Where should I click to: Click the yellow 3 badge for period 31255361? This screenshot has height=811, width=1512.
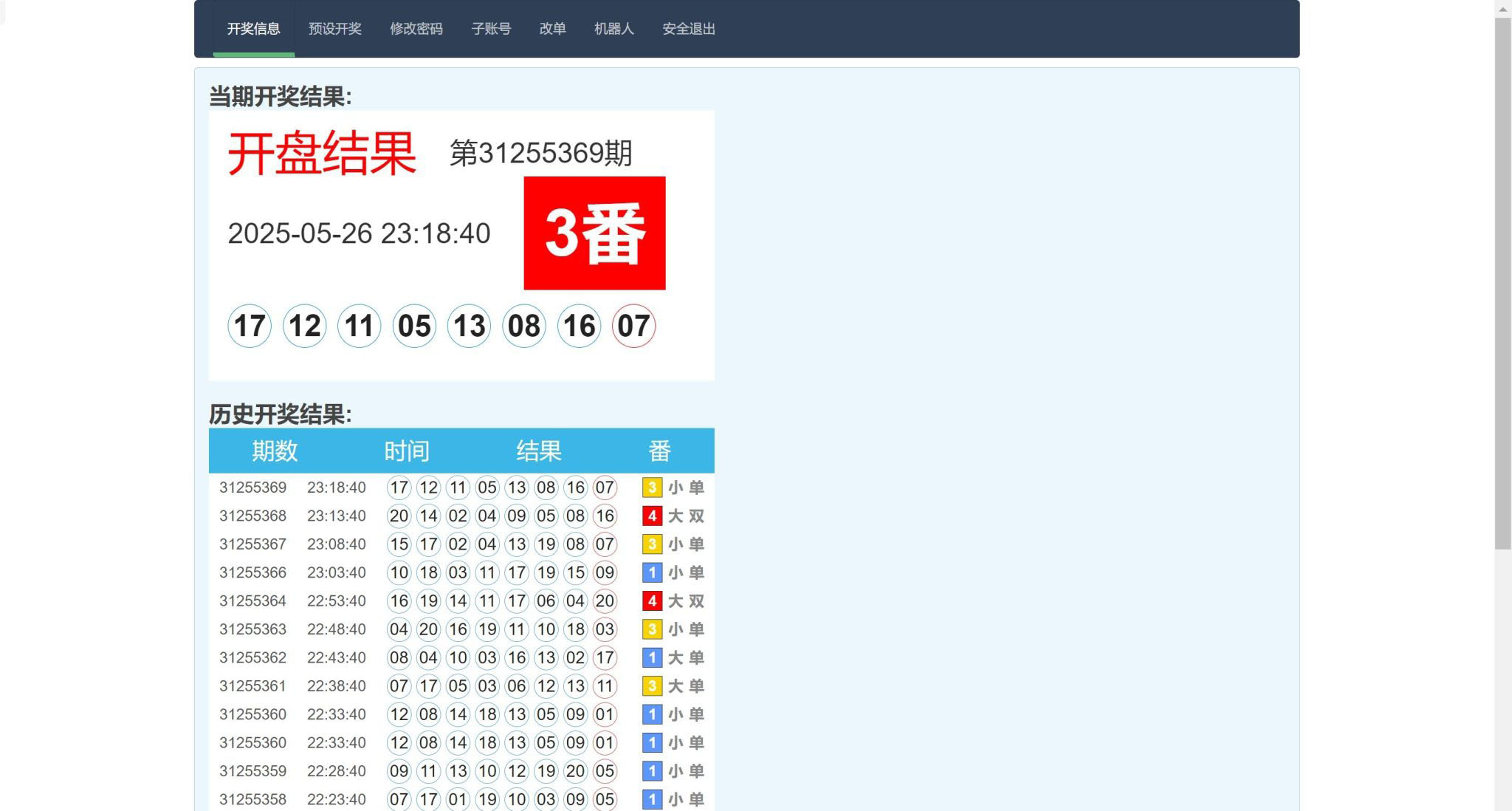(652, 686)
